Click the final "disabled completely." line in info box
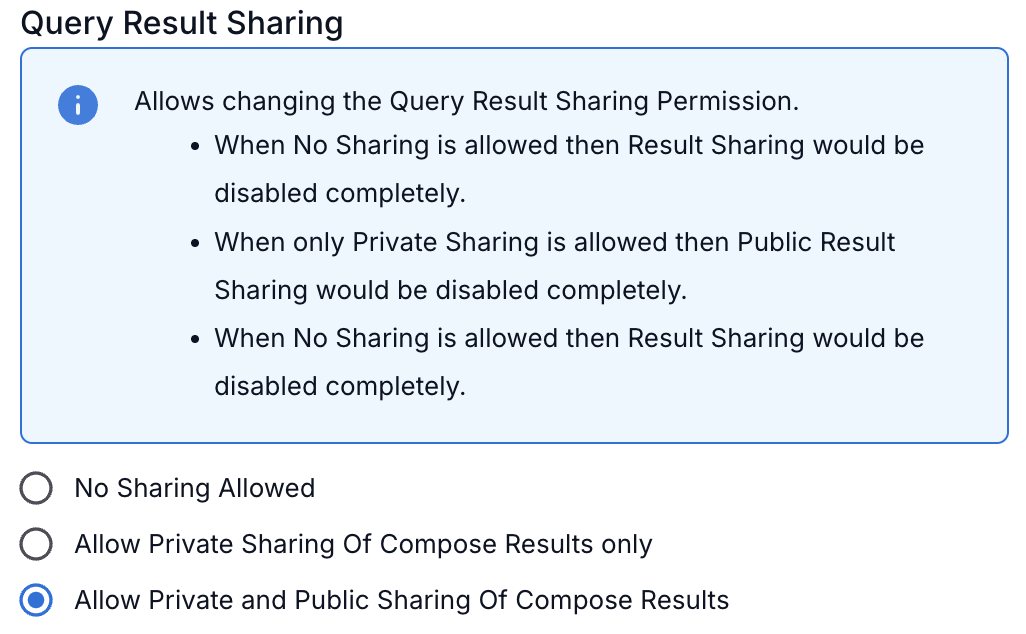The height and width of the screenshot is (634, 1026). 340,386
